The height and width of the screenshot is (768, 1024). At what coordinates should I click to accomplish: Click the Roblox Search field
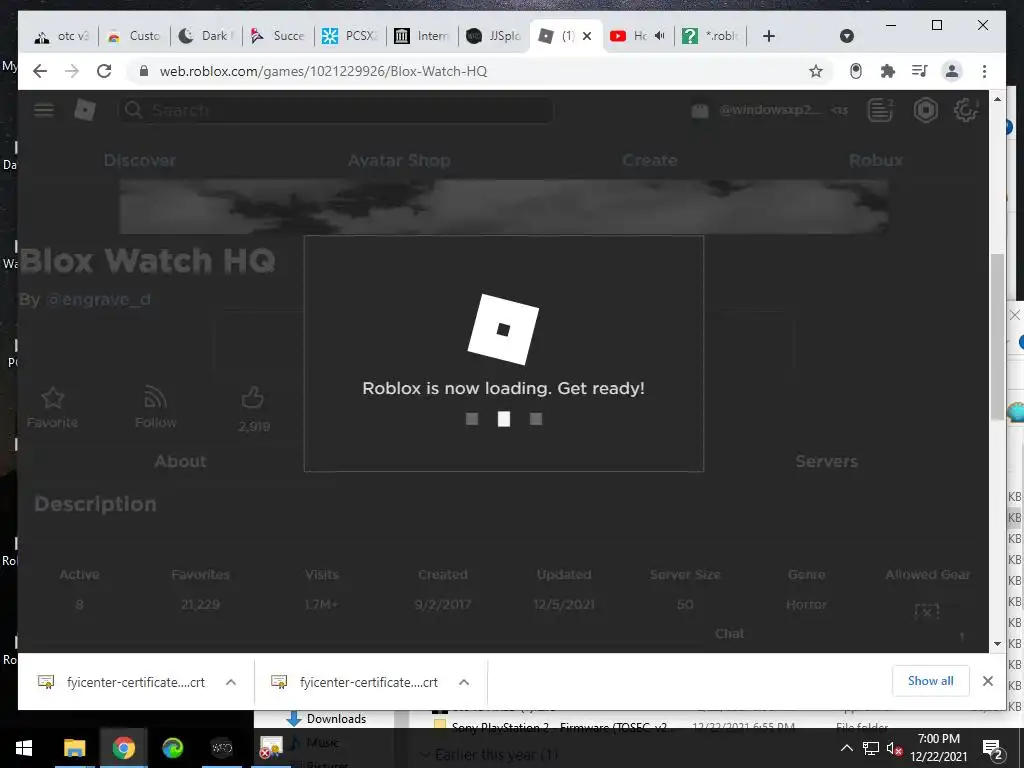[x=336, y=110]
